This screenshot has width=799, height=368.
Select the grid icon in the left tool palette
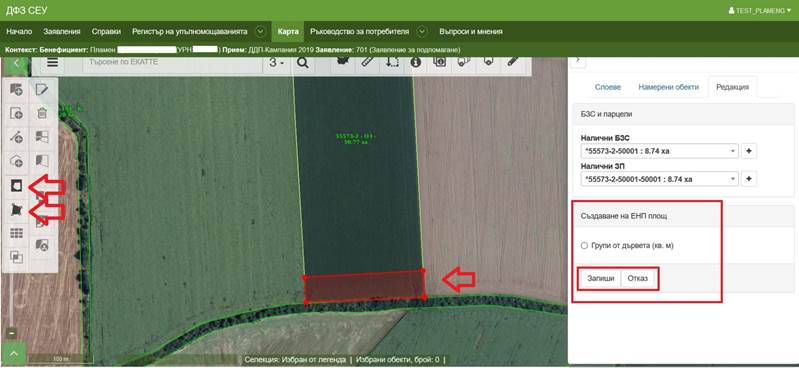(x=17, y=233)
